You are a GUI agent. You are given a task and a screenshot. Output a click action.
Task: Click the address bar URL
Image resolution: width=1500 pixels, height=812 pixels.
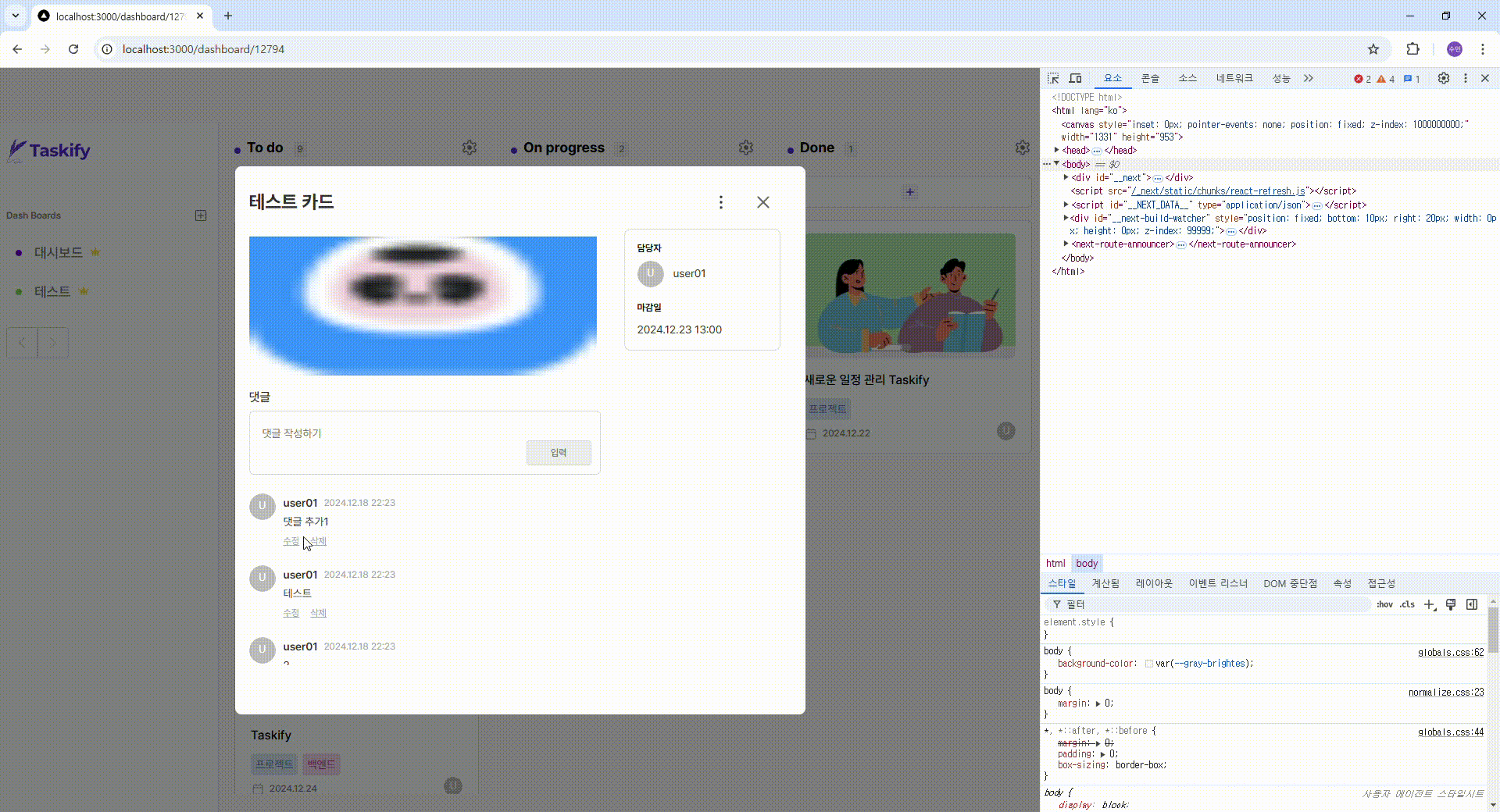pyautogui.click(x=203, y=49)
